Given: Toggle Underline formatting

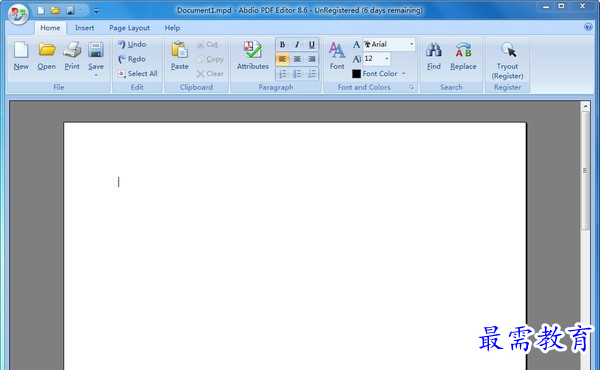Looking at the screenshot, I should (311, 44).
